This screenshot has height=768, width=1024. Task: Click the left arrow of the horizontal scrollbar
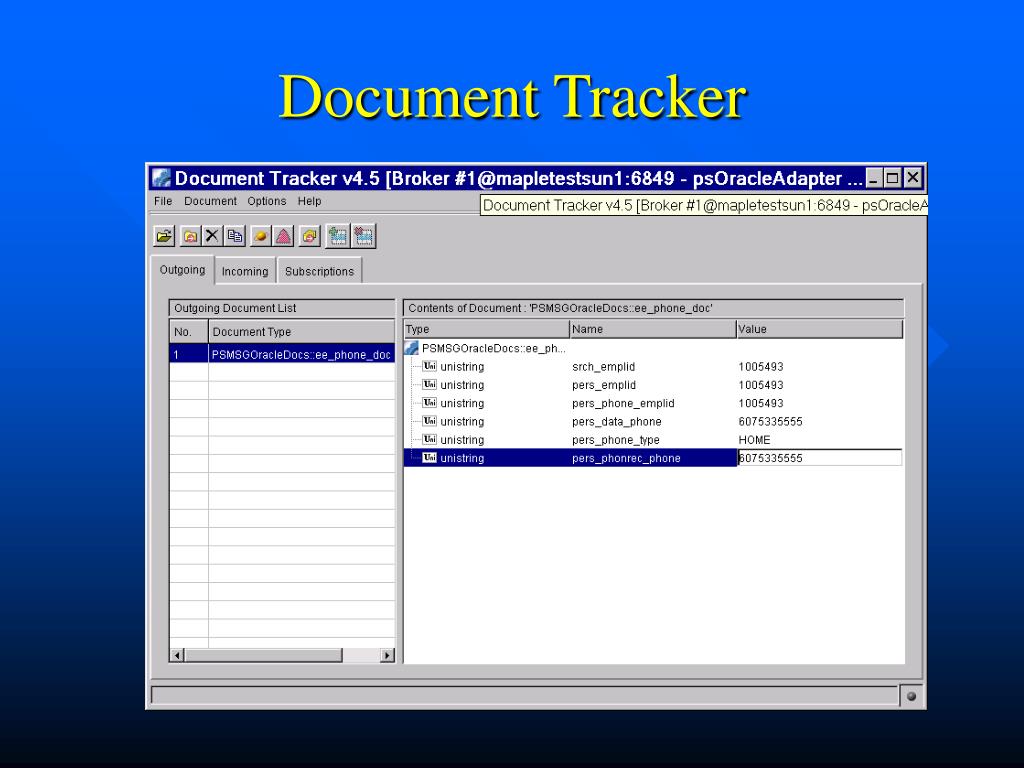(177, 655)
